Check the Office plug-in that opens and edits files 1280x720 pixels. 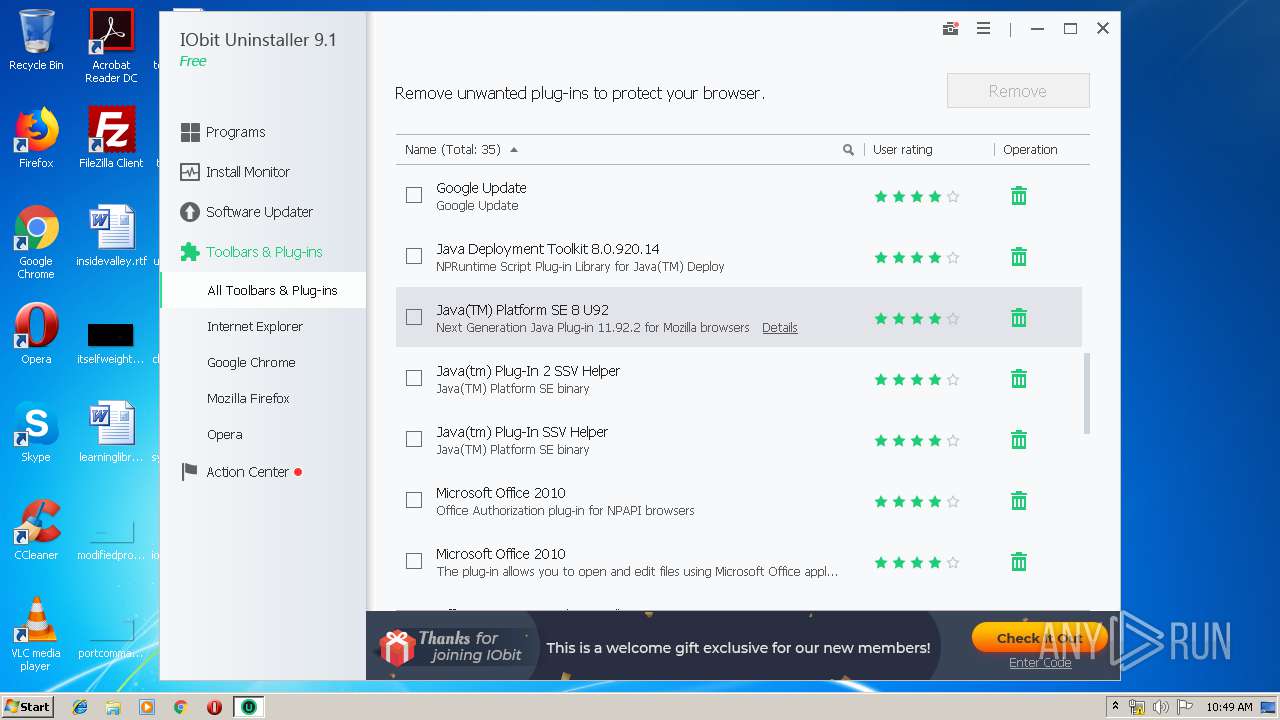coord(414,562)
